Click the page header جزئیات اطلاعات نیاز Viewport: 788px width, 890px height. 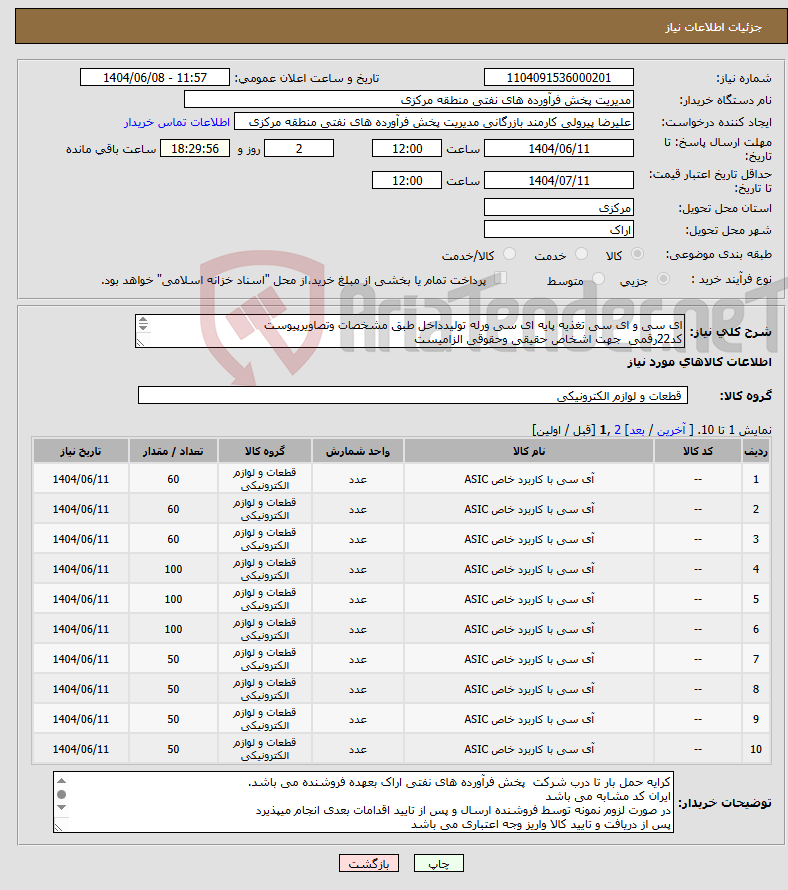(714, 27)
